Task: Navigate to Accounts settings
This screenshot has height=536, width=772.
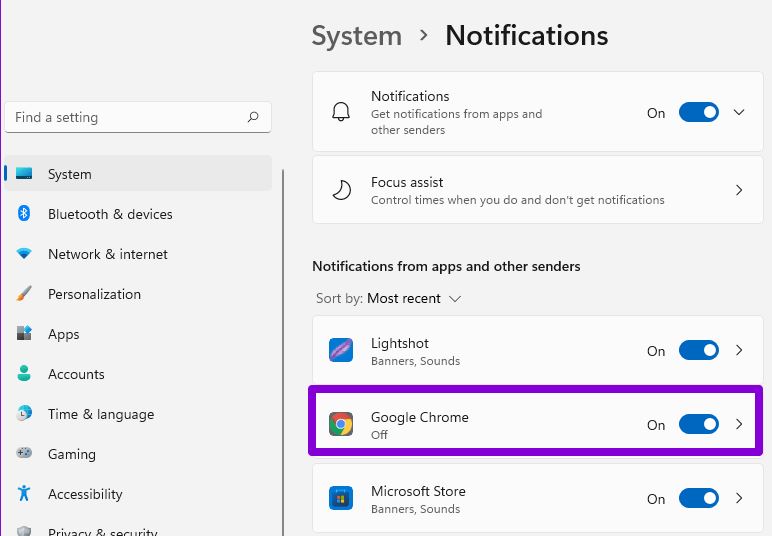Action: [138, 374]
